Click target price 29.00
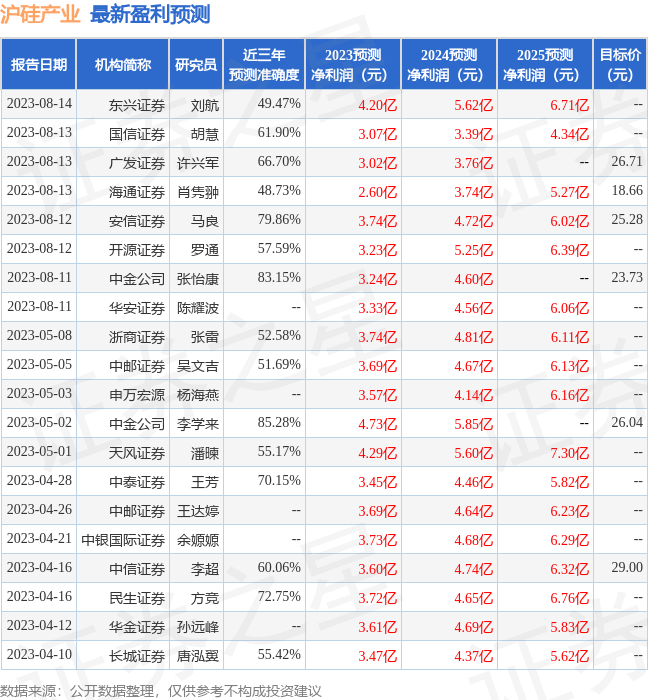 coord(627,567)
